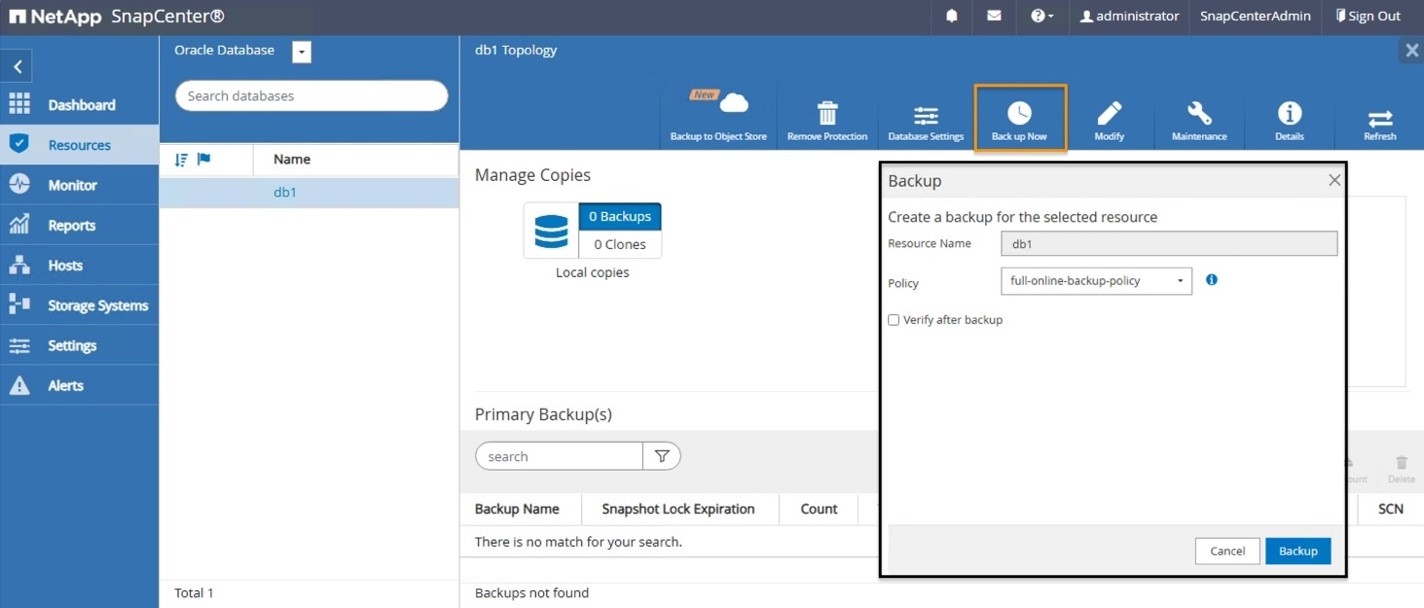Click the Count column header

[x=819, y=509]
